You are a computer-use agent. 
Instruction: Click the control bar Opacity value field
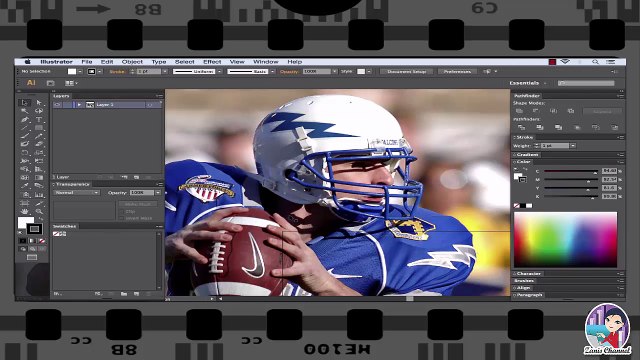point(317,71)
